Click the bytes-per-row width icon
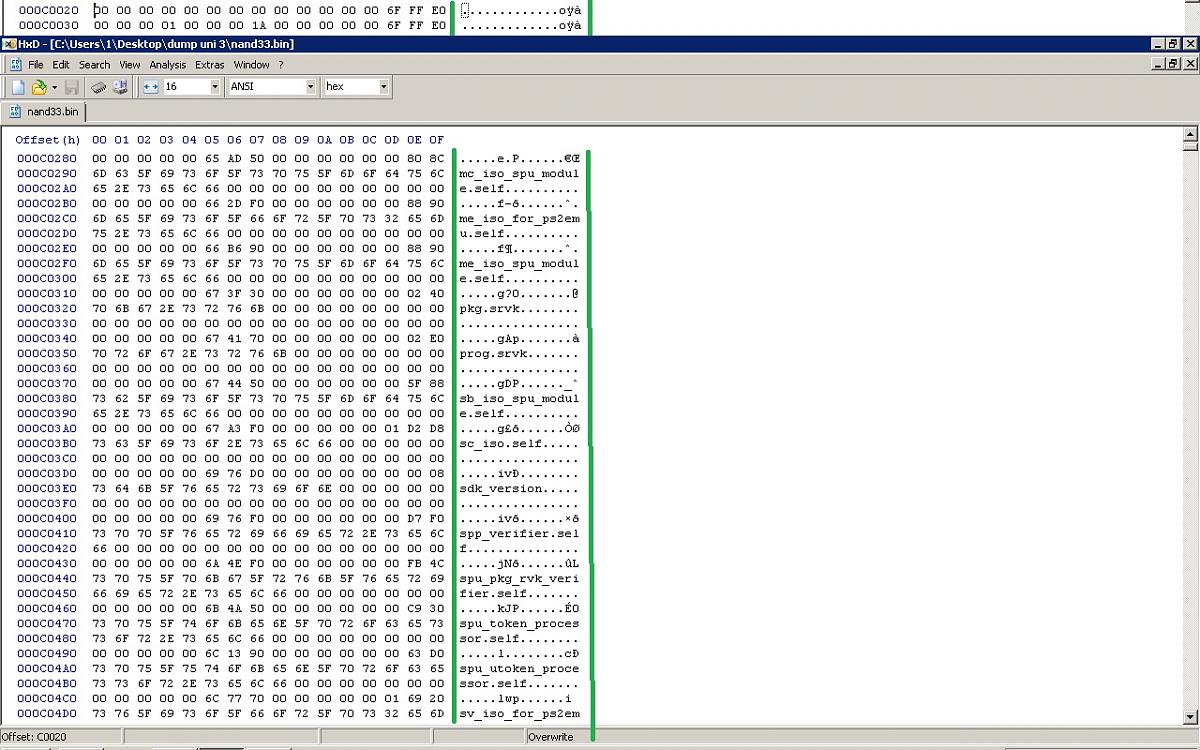This screenshot has height=750, width=1200. 151,87
